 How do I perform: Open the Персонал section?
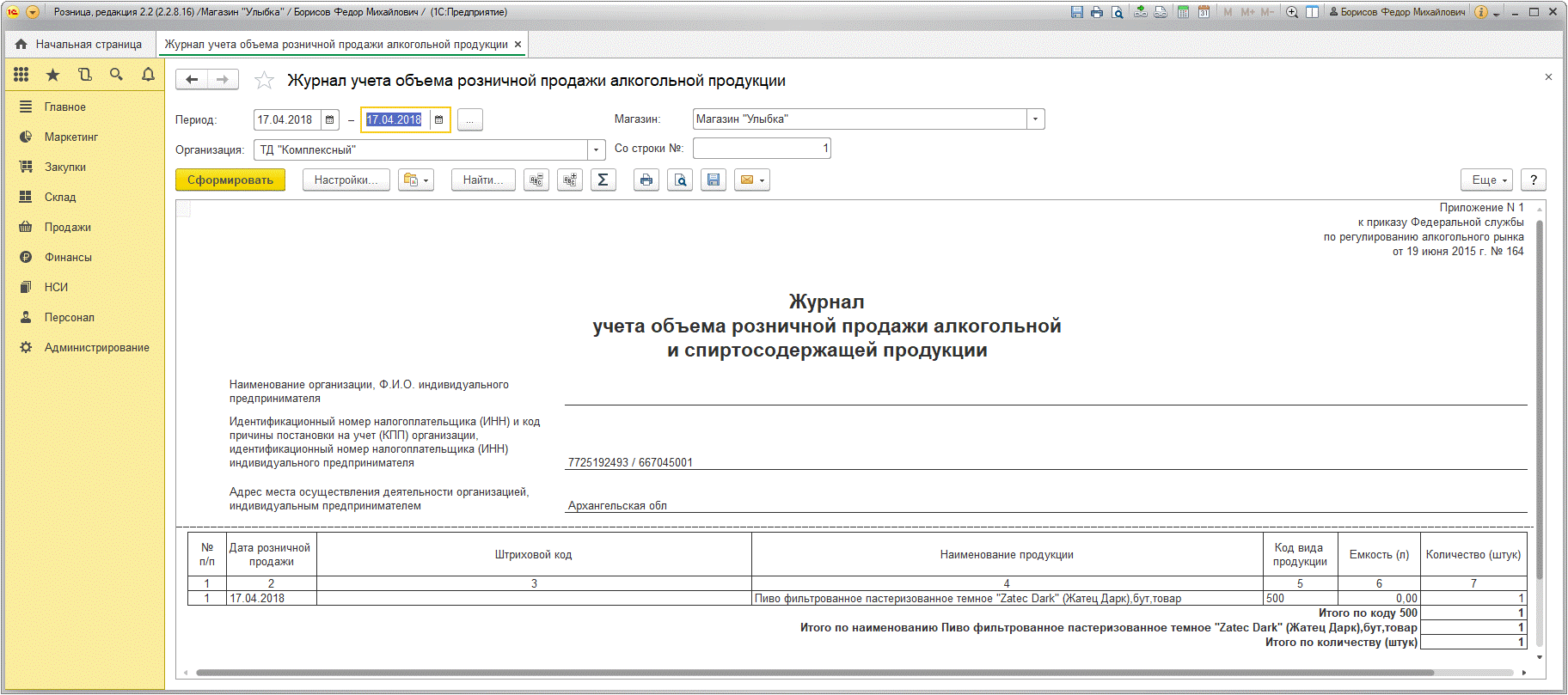(84, 318)
